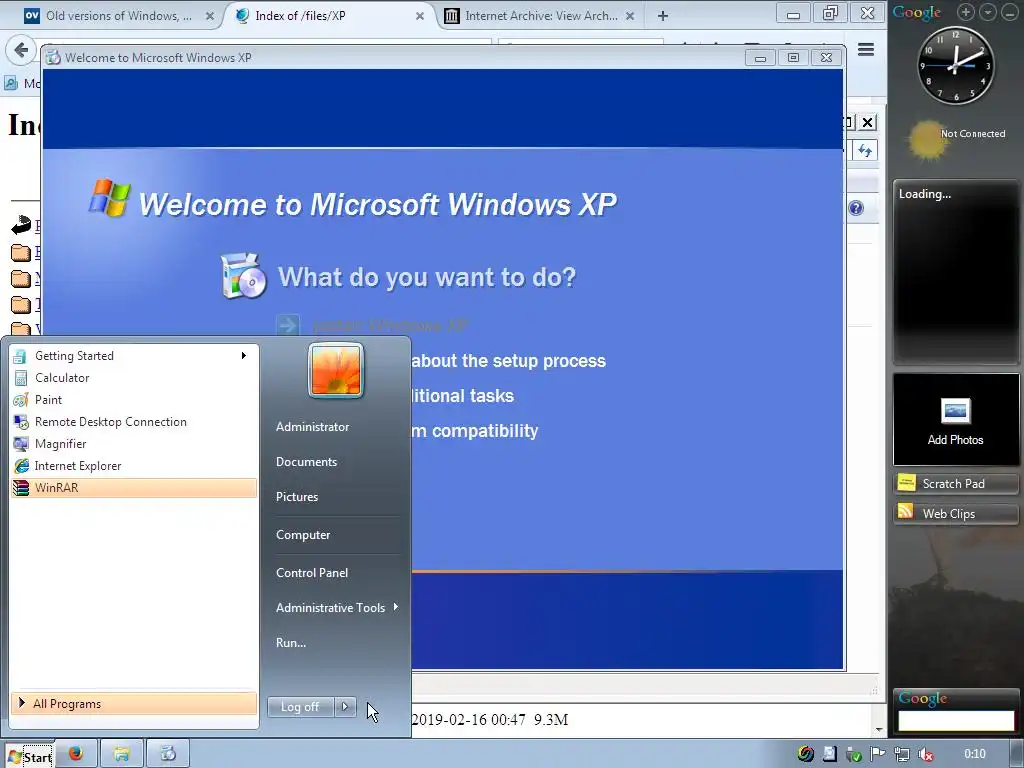Launch WinRAR from the Start menu
This screenshot has width=1024, height=768.
[133, 488]
